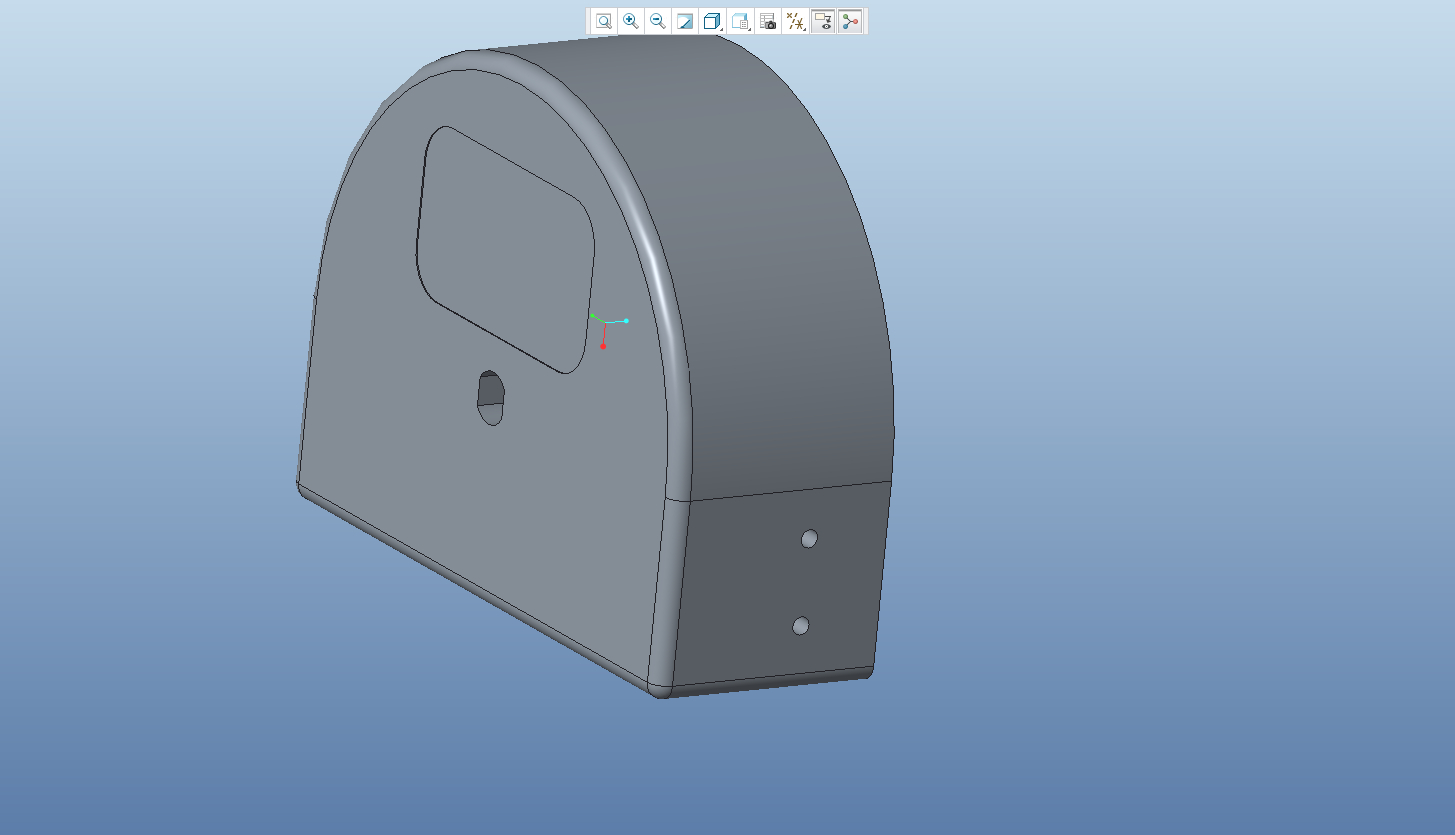
Task: Select the upper small hole on side face
Action: pos(810,539)
